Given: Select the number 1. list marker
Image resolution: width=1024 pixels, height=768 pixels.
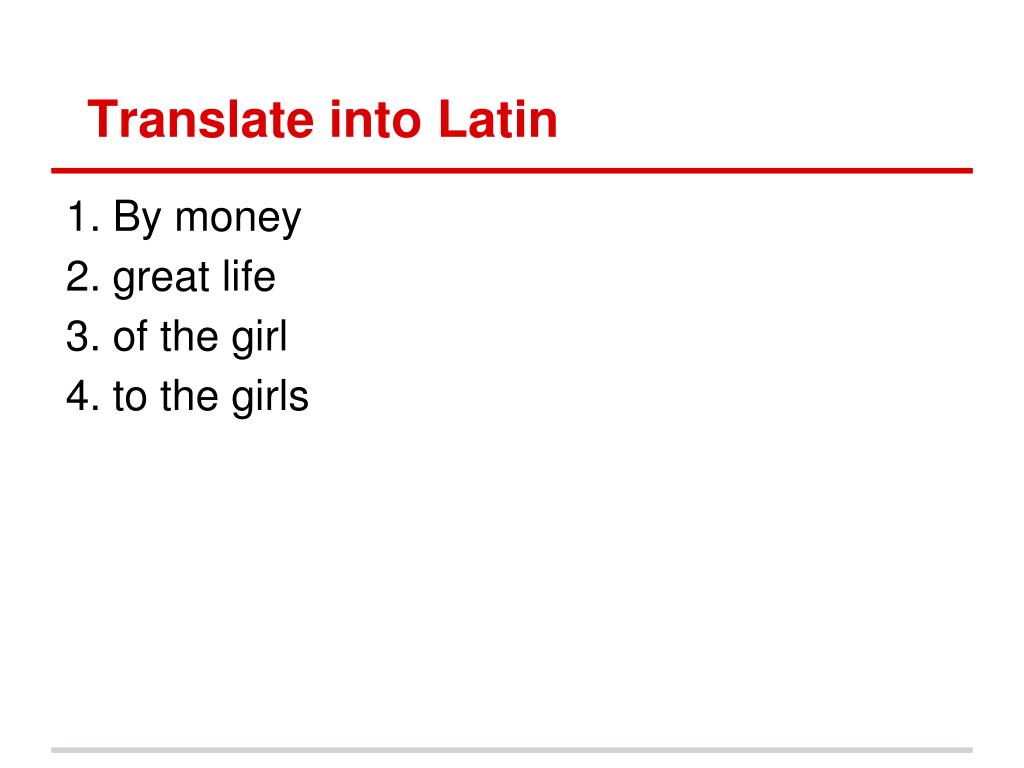Looking at the screenshot, I should [x=83, y=216].
